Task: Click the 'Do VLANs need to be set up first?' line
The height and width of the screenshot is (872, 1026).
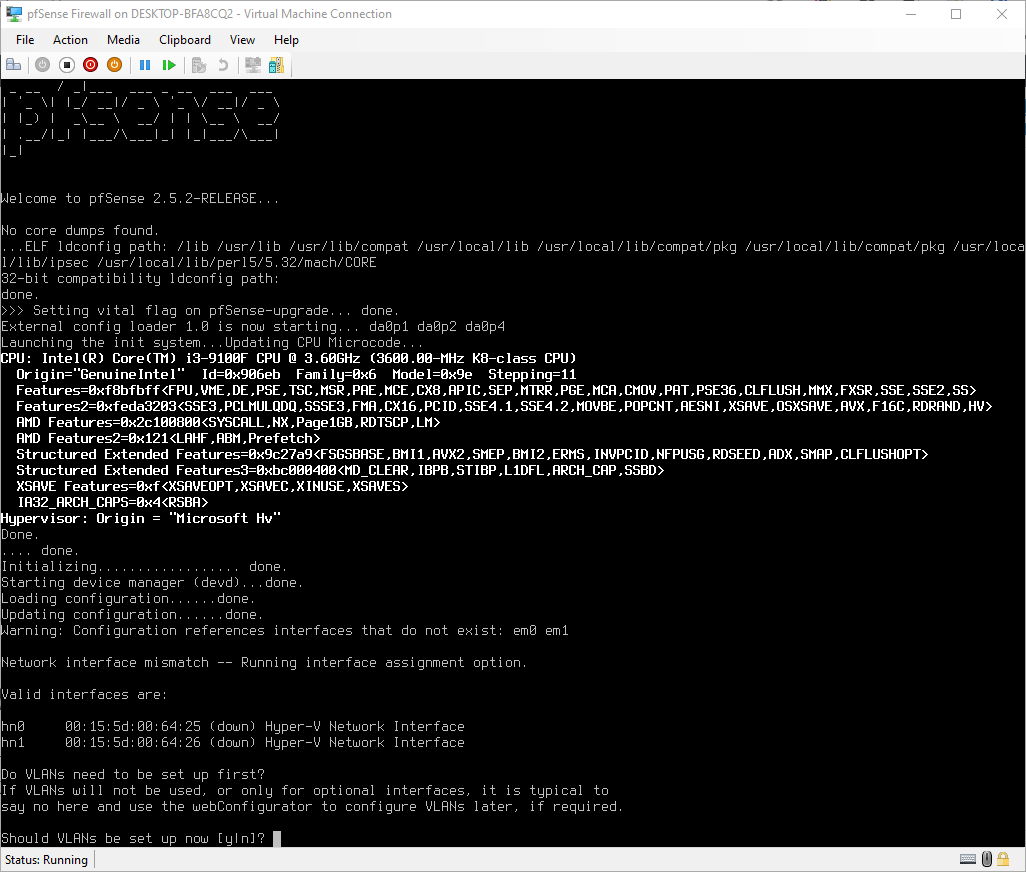Action: pos(133,775)
